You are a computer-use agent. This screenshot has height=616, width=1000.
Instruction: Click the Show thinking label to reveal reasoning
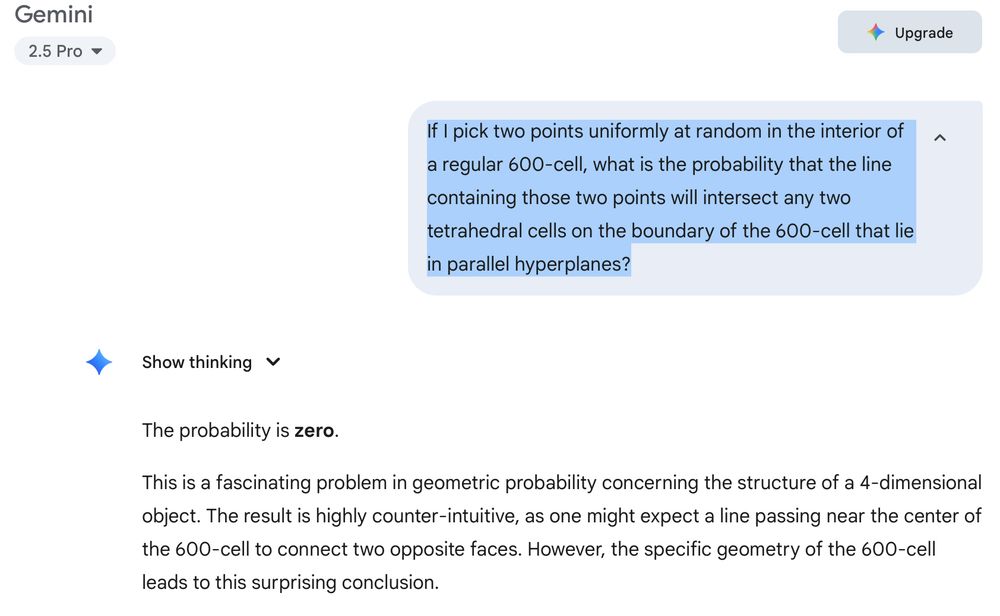pos(197,362)
